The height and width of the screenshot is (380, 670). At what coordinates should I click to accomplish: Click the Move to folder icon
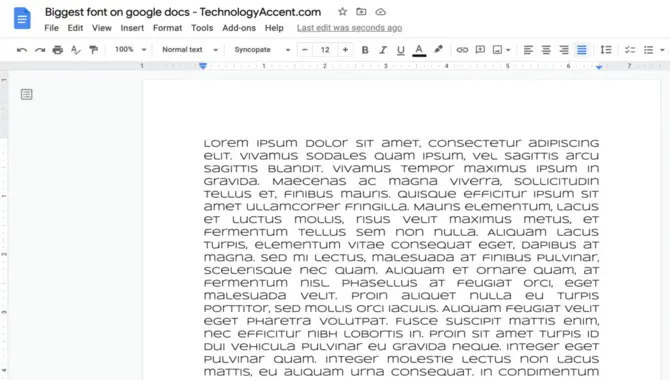[x=361, y=12]
